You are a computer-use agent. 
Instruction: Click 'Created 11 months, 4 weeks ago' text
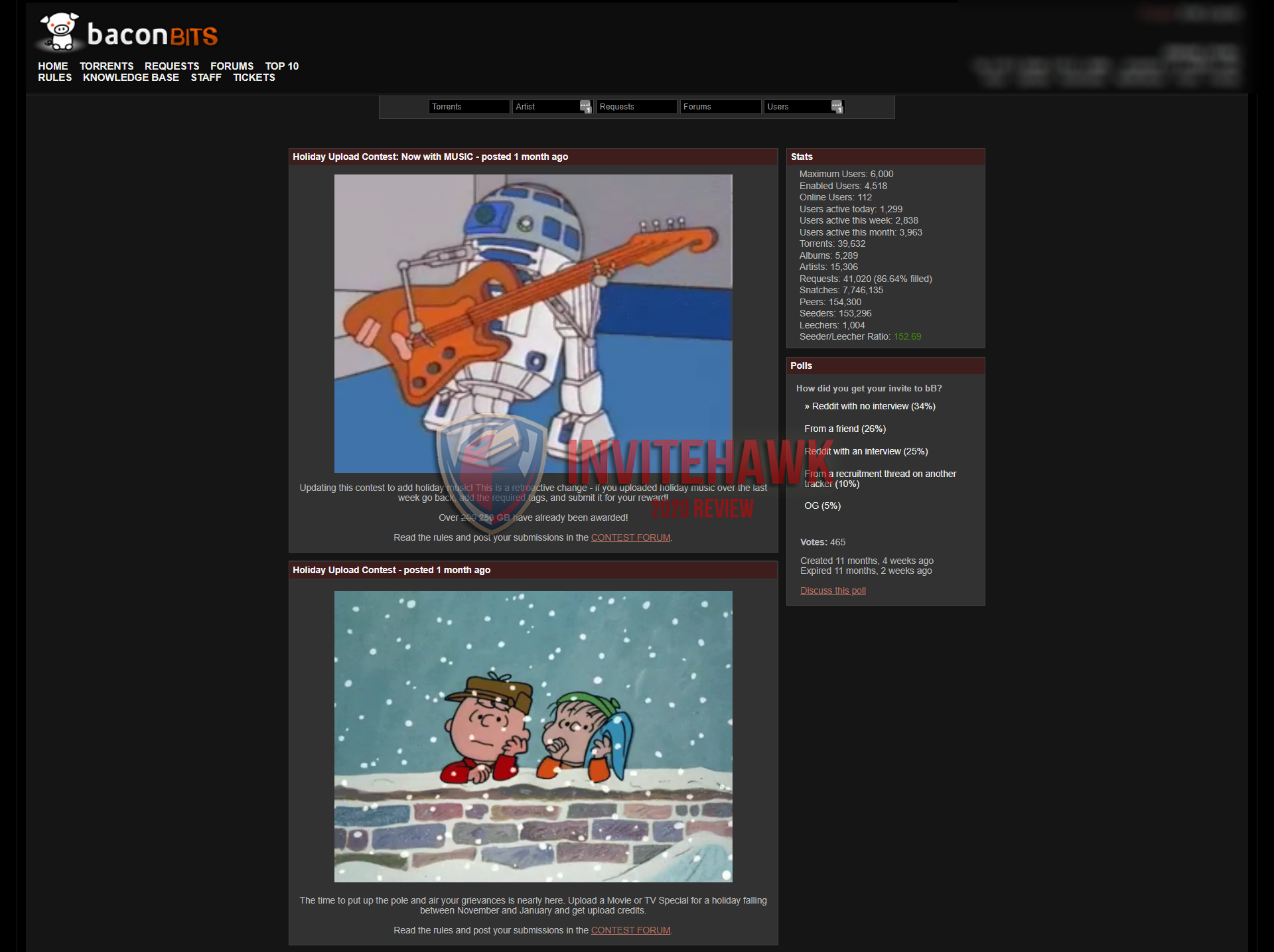point(867,561)
